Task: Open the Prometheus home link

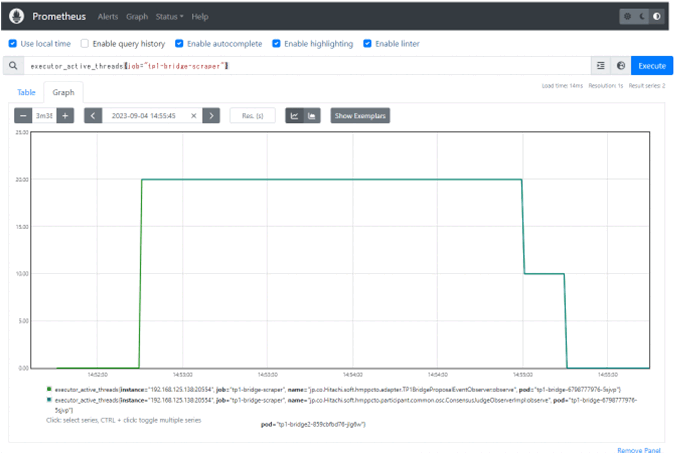Action: [x=59, y=16]
